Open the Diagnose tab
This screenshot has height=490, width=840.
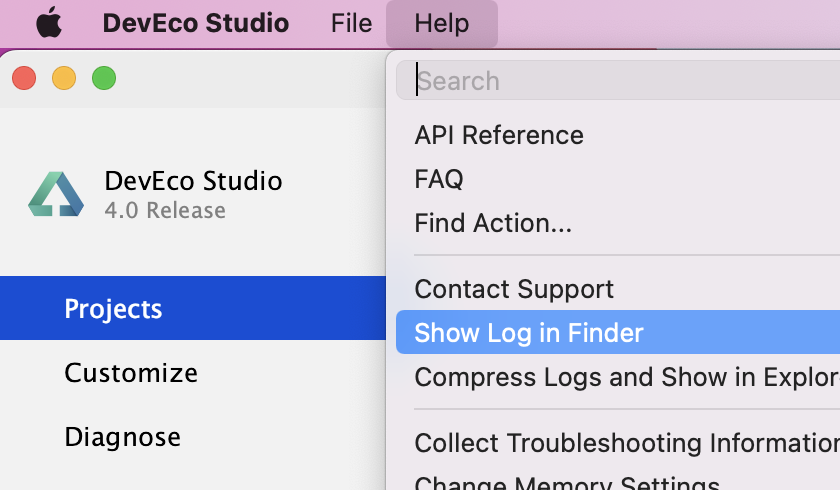[193, 436]
